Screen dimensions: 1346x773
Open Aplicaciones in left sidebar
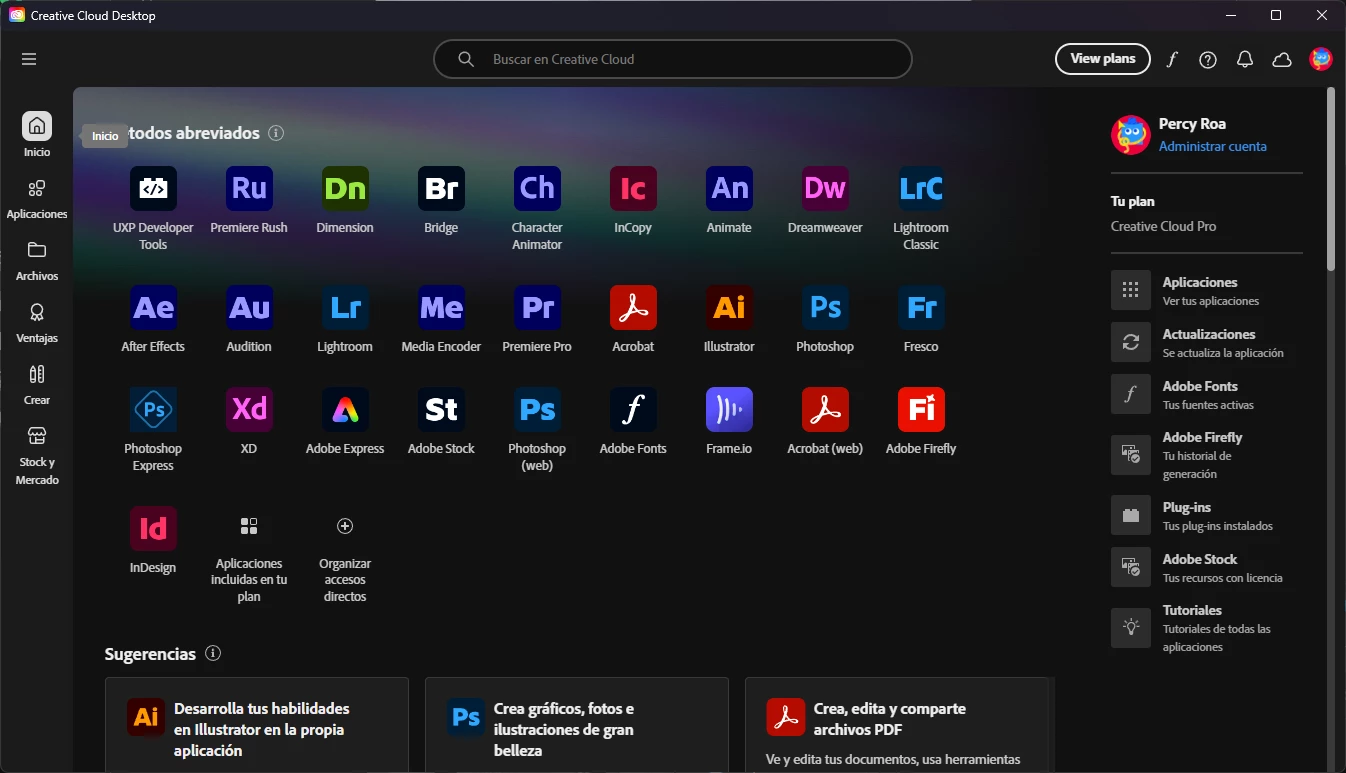click(37, 198)
